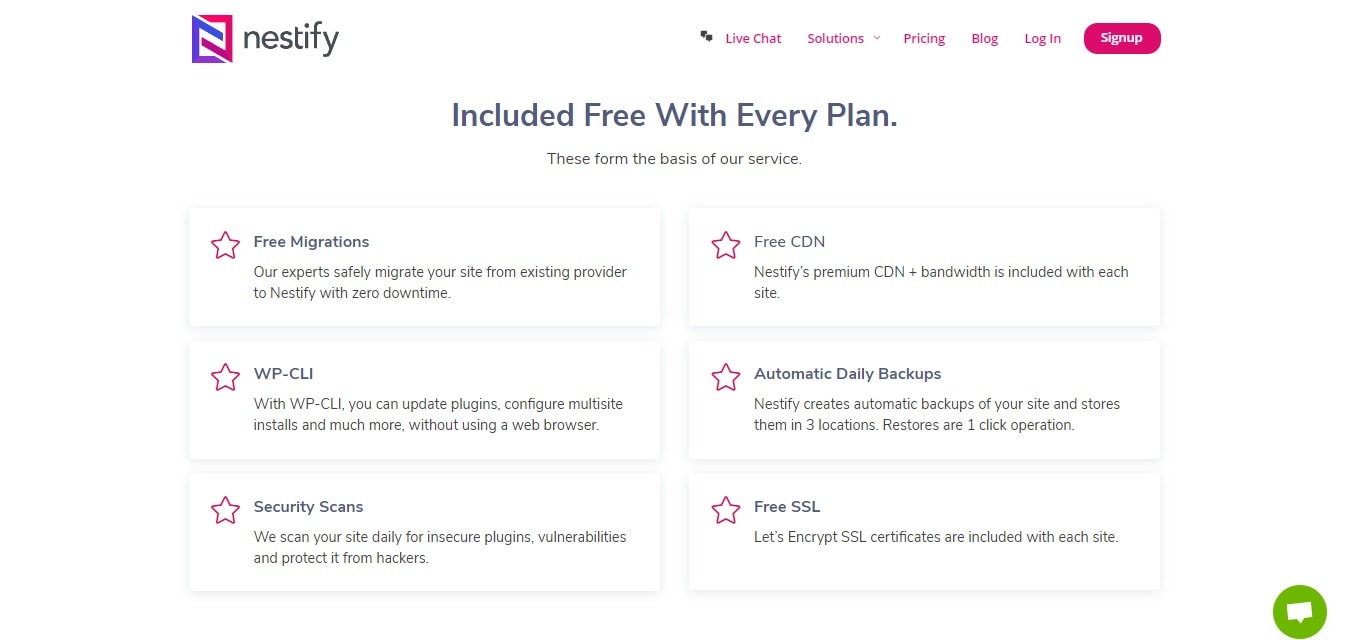
Task: Go to the Pricing page
Action: coord(924,38)
